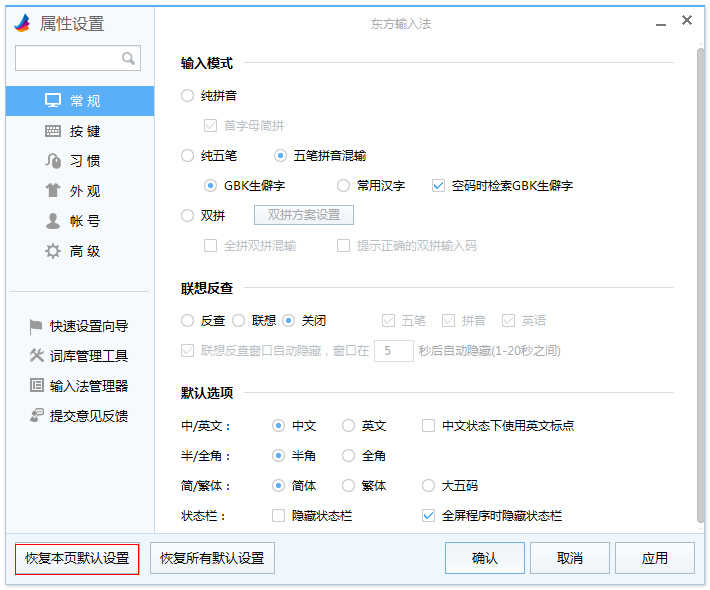Toggle 隐藏状态栏 checkbox
Screen dimensions: 710x590
(x=278, y=515)
